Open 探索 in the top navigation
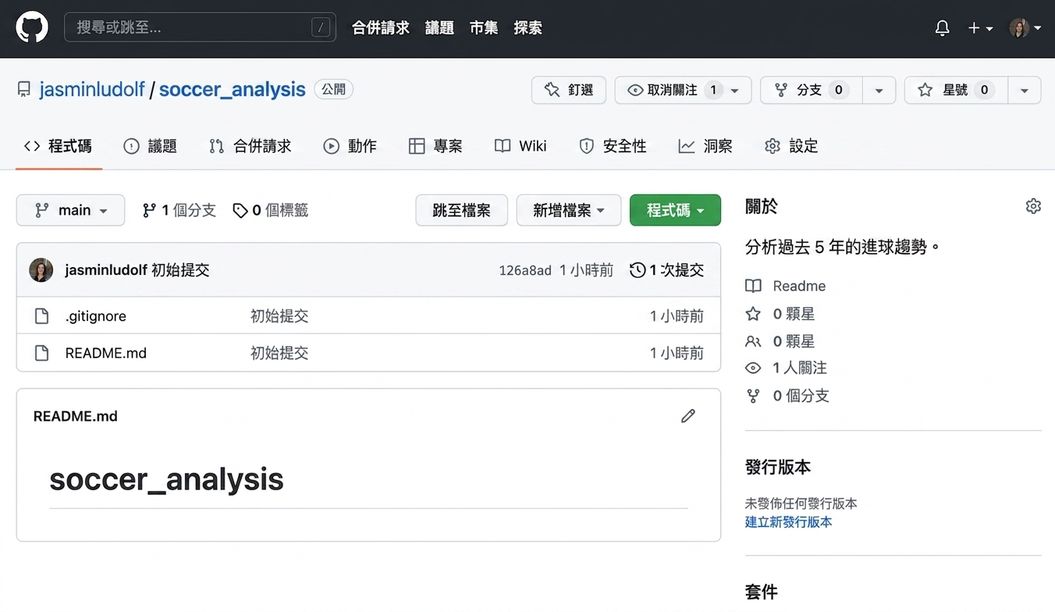1055x612 pixels. coord(528,28)
